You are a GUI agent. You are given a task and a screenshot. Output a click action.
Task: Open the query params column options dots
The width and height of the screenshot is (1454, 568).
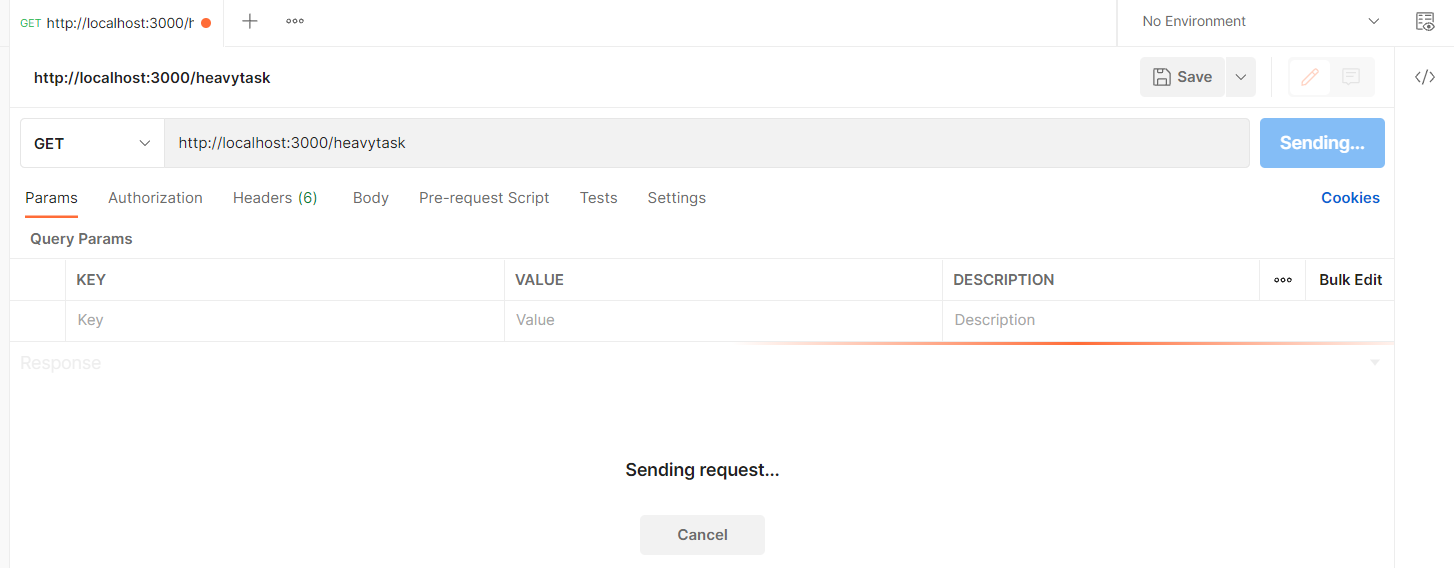point(1283,280)
